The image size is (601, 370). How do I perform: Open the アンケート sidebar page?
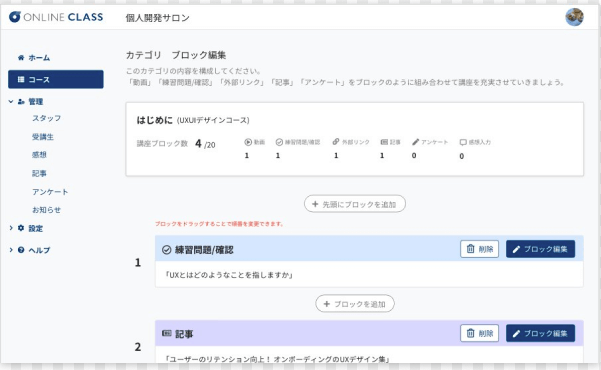(x=50, y=192)
